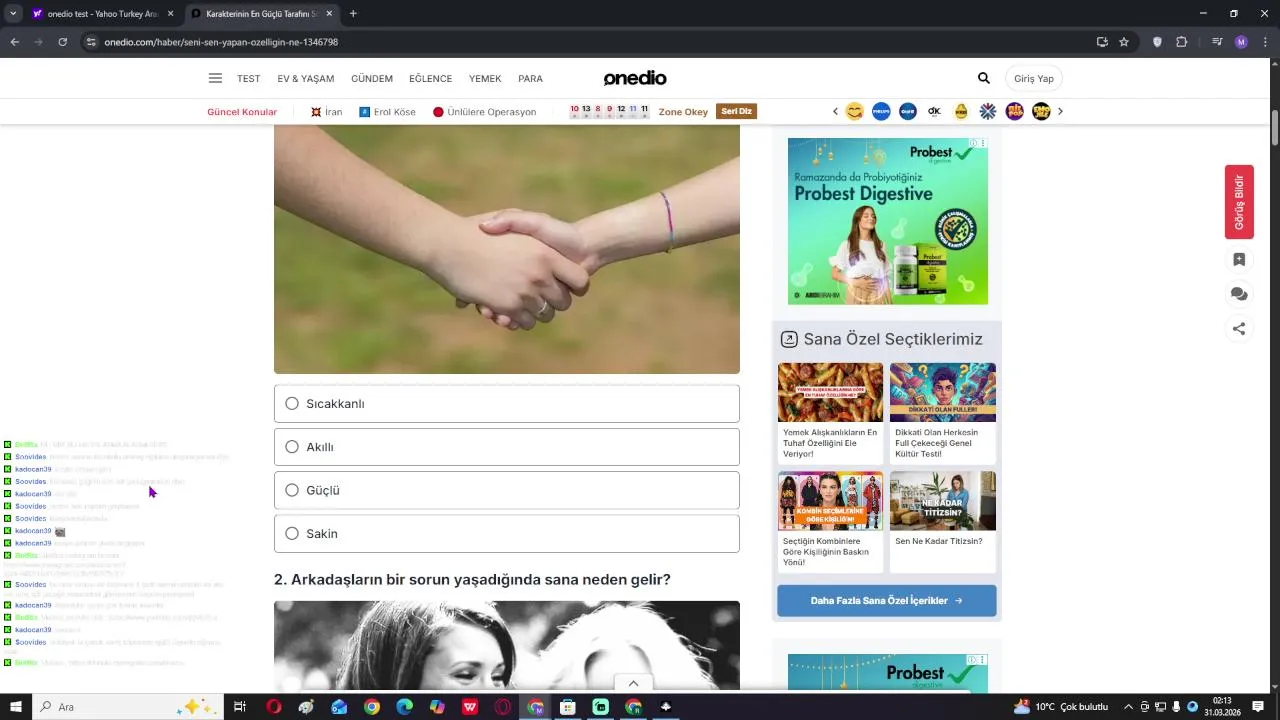The width and height of the screenshot is (1280, 720).
Task: Click the right carousel arrow by brand icons
Action: 1060,111
